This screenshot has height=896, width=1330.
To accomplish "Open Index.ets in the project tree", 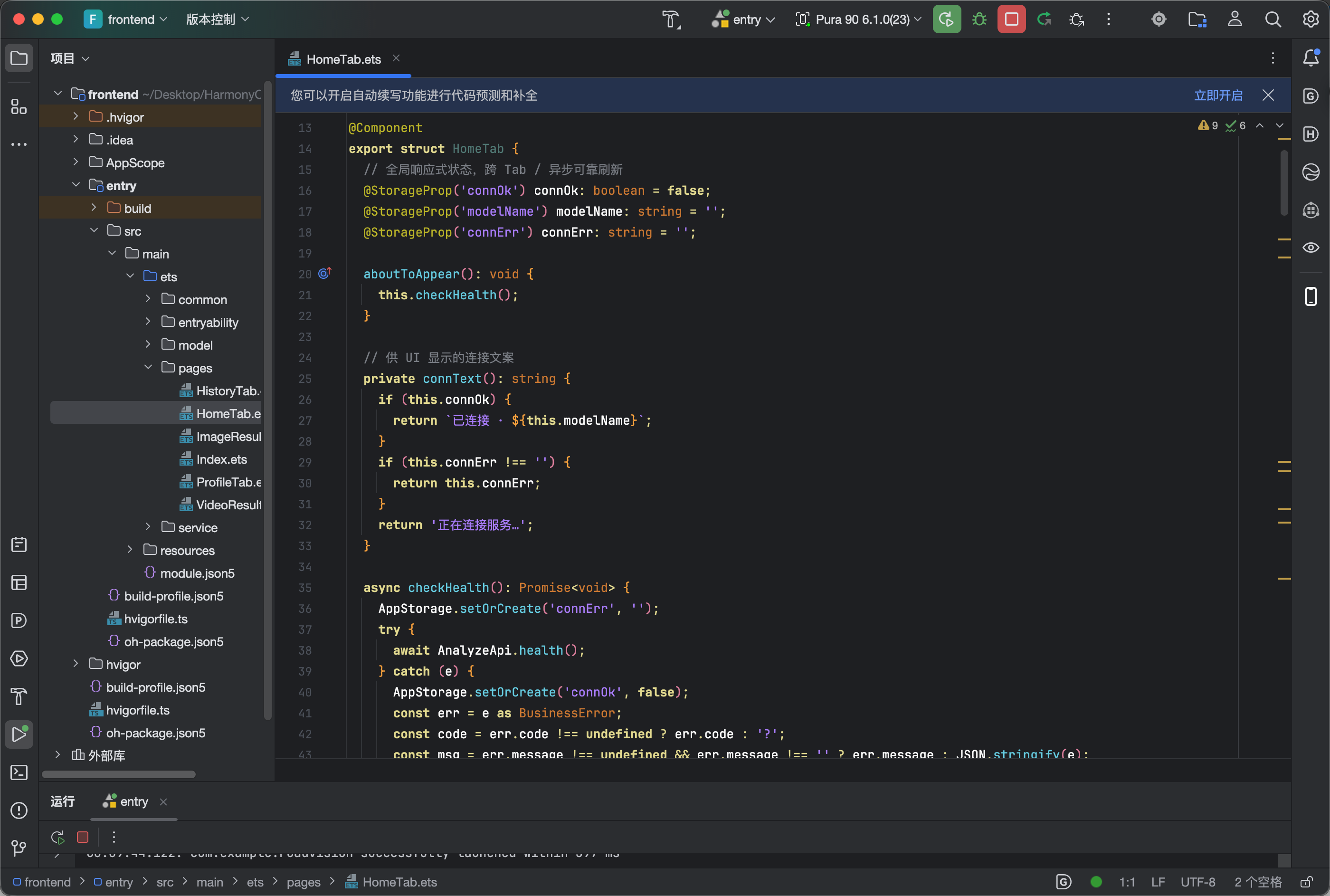I will (x=221, y=459).
